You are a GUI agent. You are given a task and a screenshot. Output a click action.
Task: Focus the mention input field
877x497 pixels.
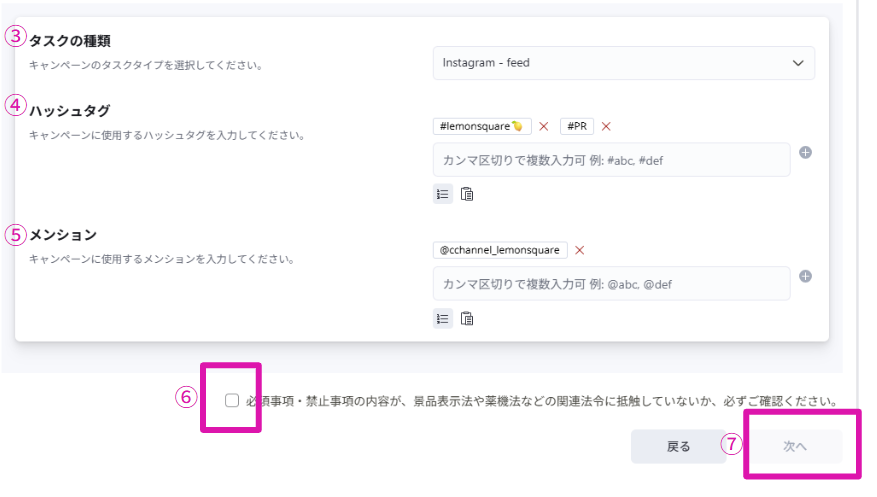tap(611, 284)
